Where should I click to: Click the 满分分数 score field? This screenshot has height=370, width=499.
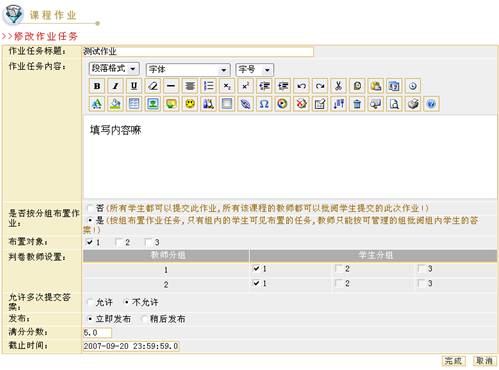(97, 332)
